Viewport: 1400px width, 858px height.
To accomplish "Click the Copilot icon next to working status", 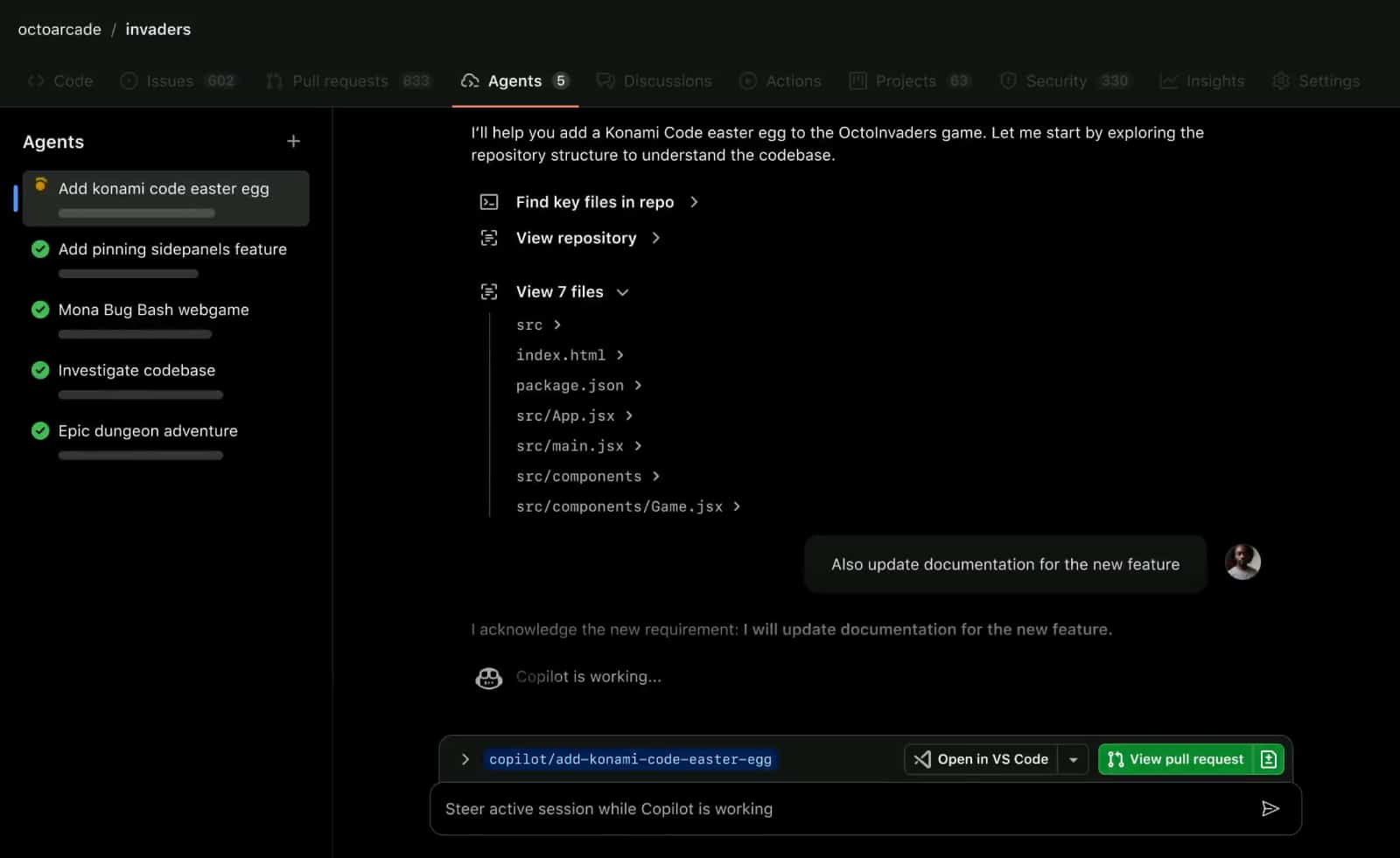I will (489, 677).
